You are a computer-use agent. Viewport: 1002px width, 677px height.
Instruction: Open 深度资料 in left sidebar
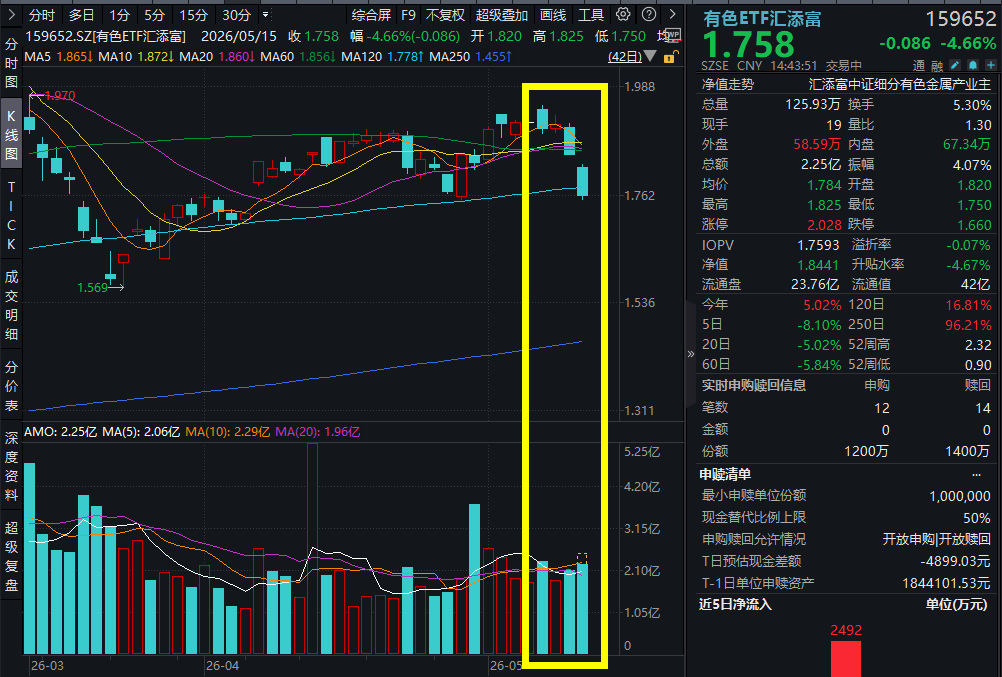pyautogui.click(x=11, y=466)
